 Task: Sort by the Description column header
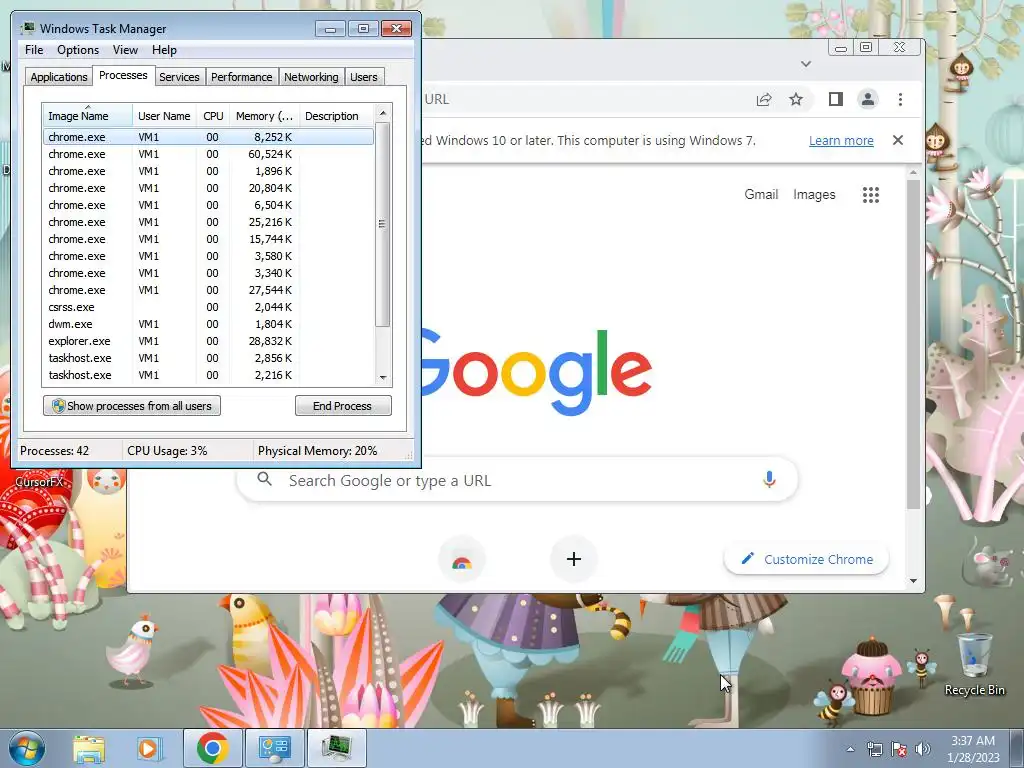[337, 116]
